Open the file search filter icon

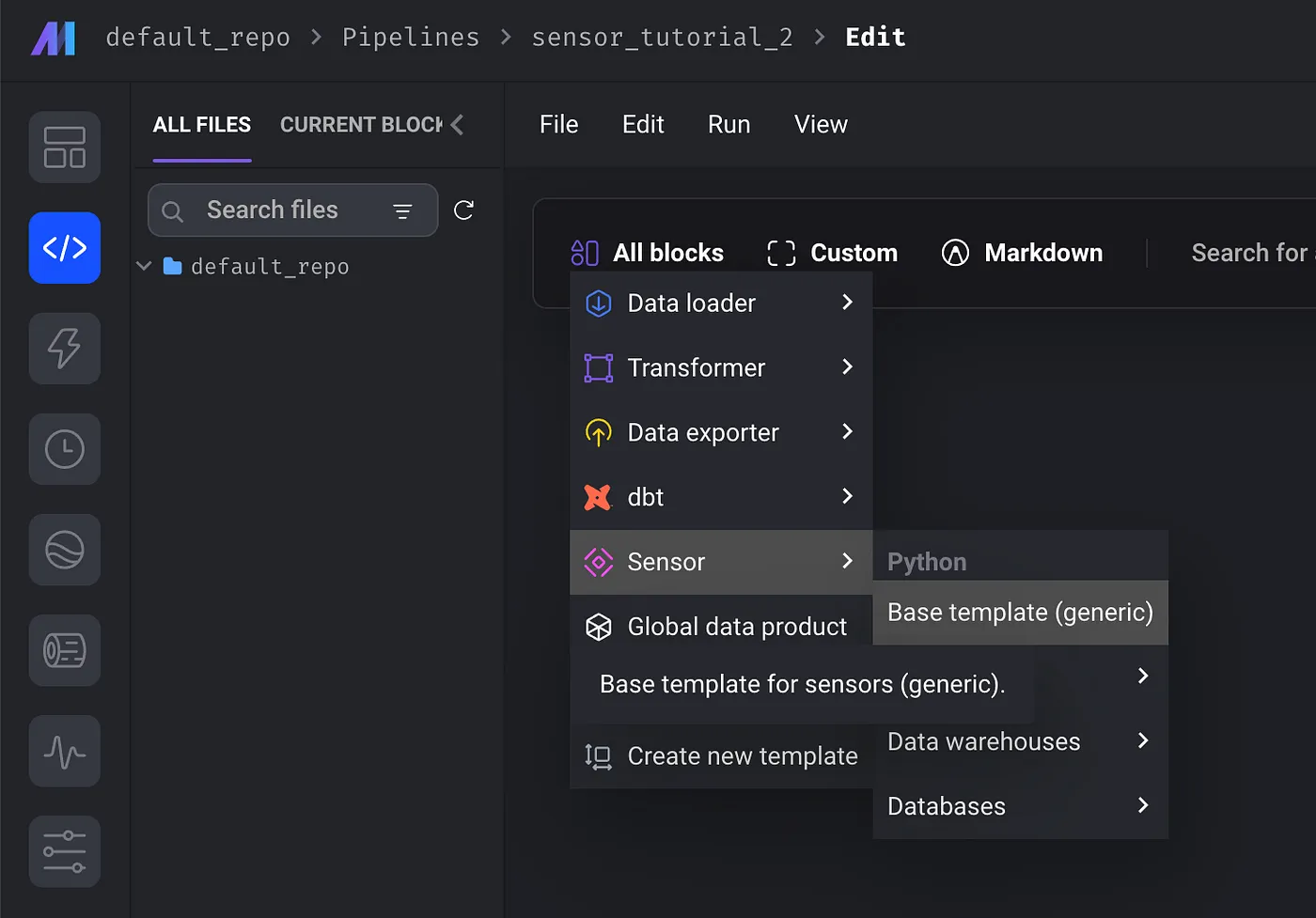(402, 211)
